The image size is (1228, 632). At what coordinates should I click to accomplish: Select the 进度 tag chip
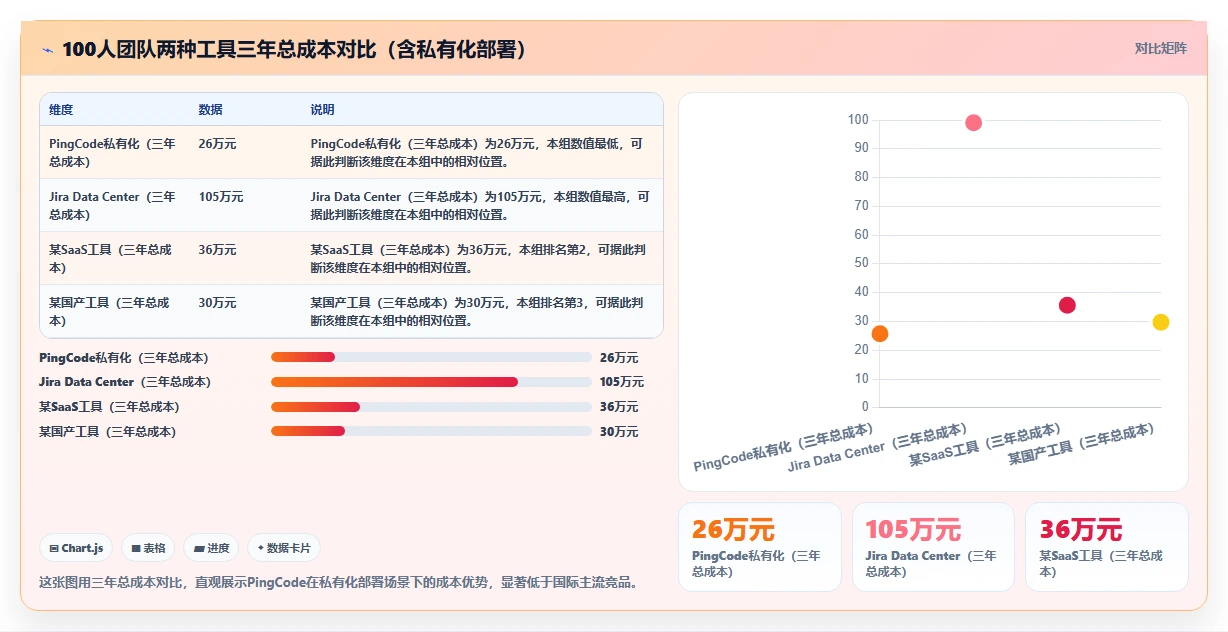[211, 548]
